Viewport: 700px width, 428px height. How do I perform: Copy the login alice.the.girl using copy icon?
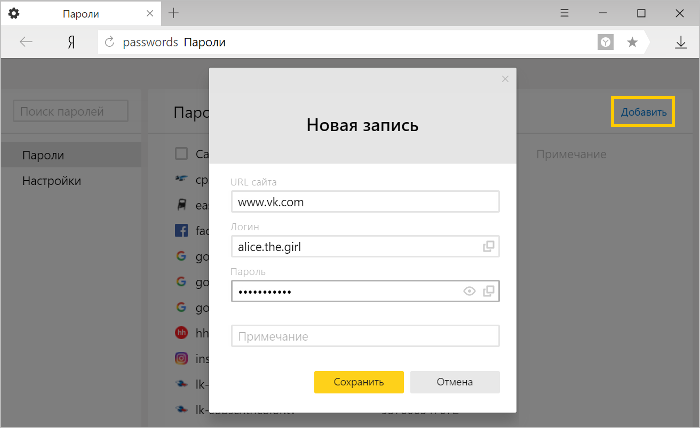point(488,246)
